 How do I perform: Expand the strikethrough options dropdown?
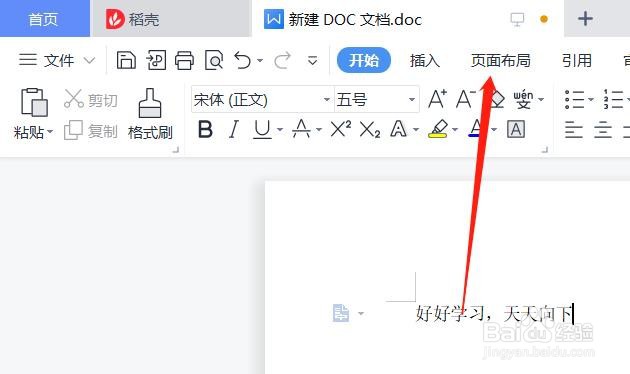(x=319, y=130)
